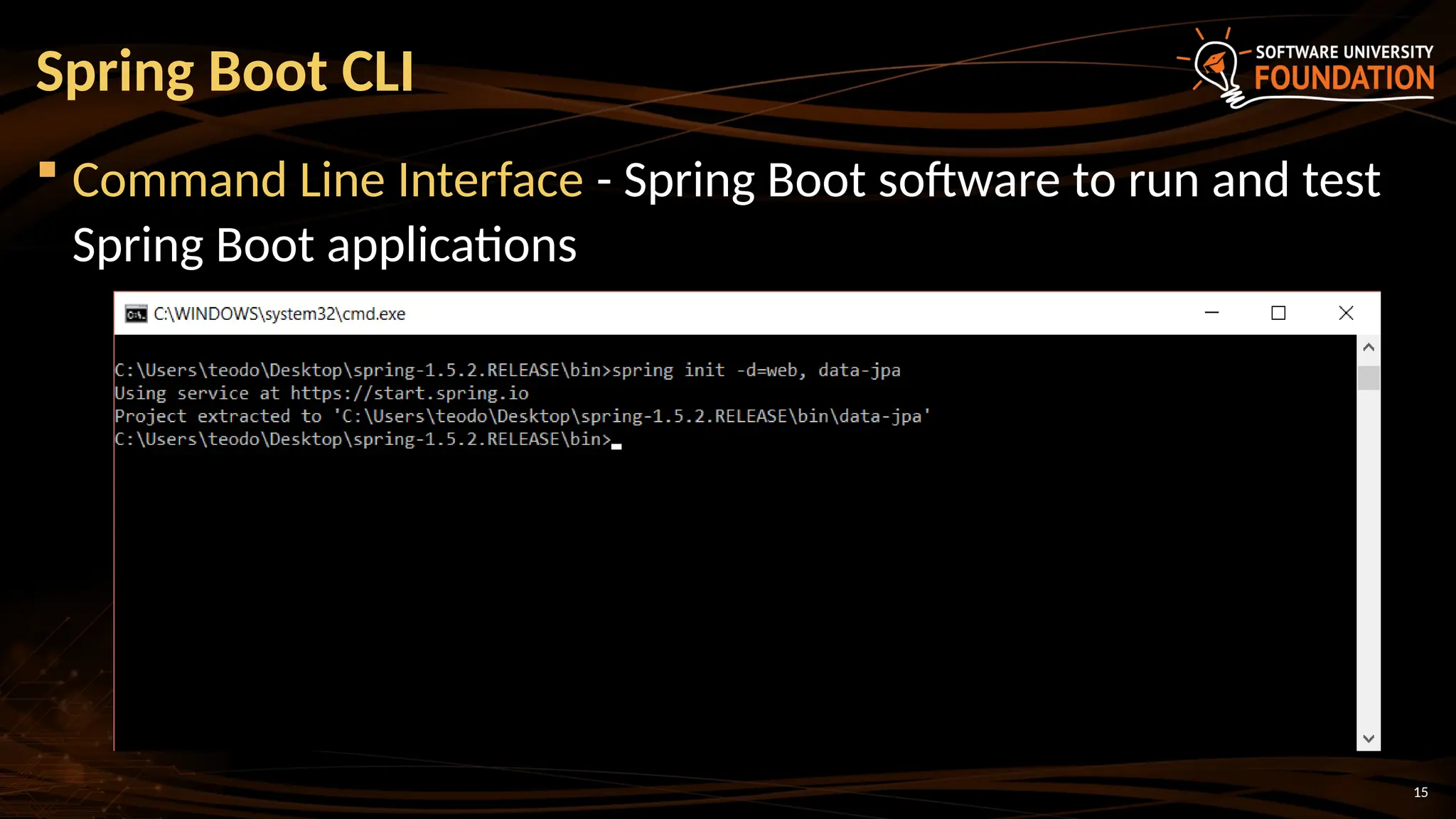Minimize the cmd.exe window

pyautogui.click(x=1212, y=313)
